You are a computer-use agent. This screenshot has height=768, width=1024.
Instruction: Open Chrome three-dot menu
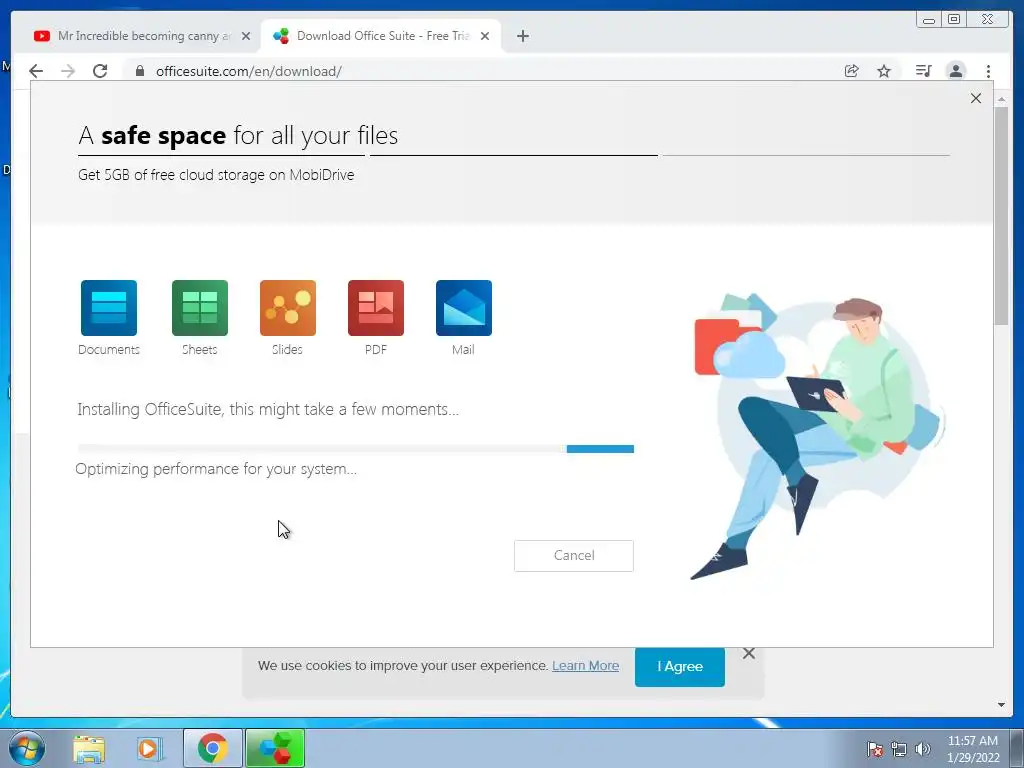[x=988, y=71]
